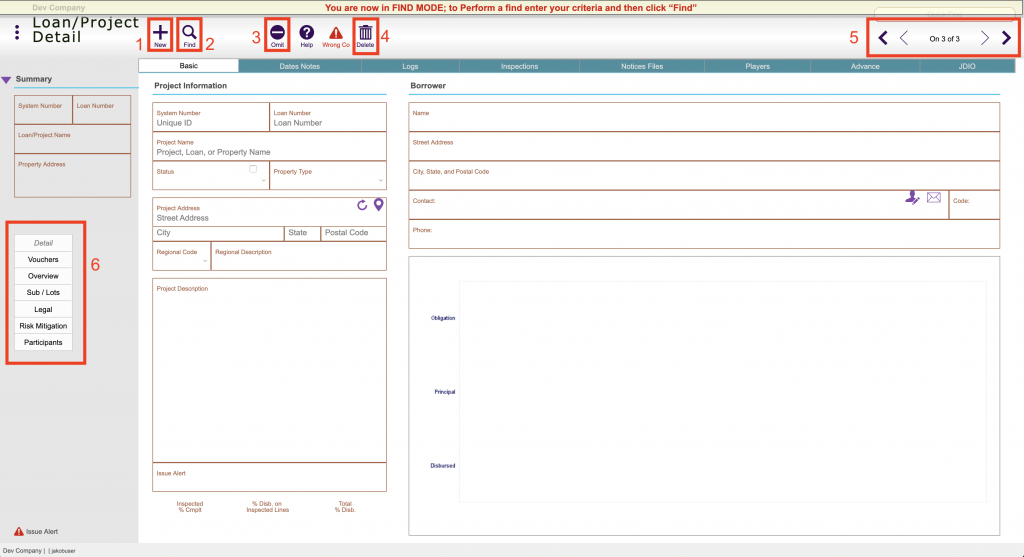The image size is (1024, 557).
Task: Switch to the Notices Files tab
Action: pyautogui.click(x=642, y=66)
